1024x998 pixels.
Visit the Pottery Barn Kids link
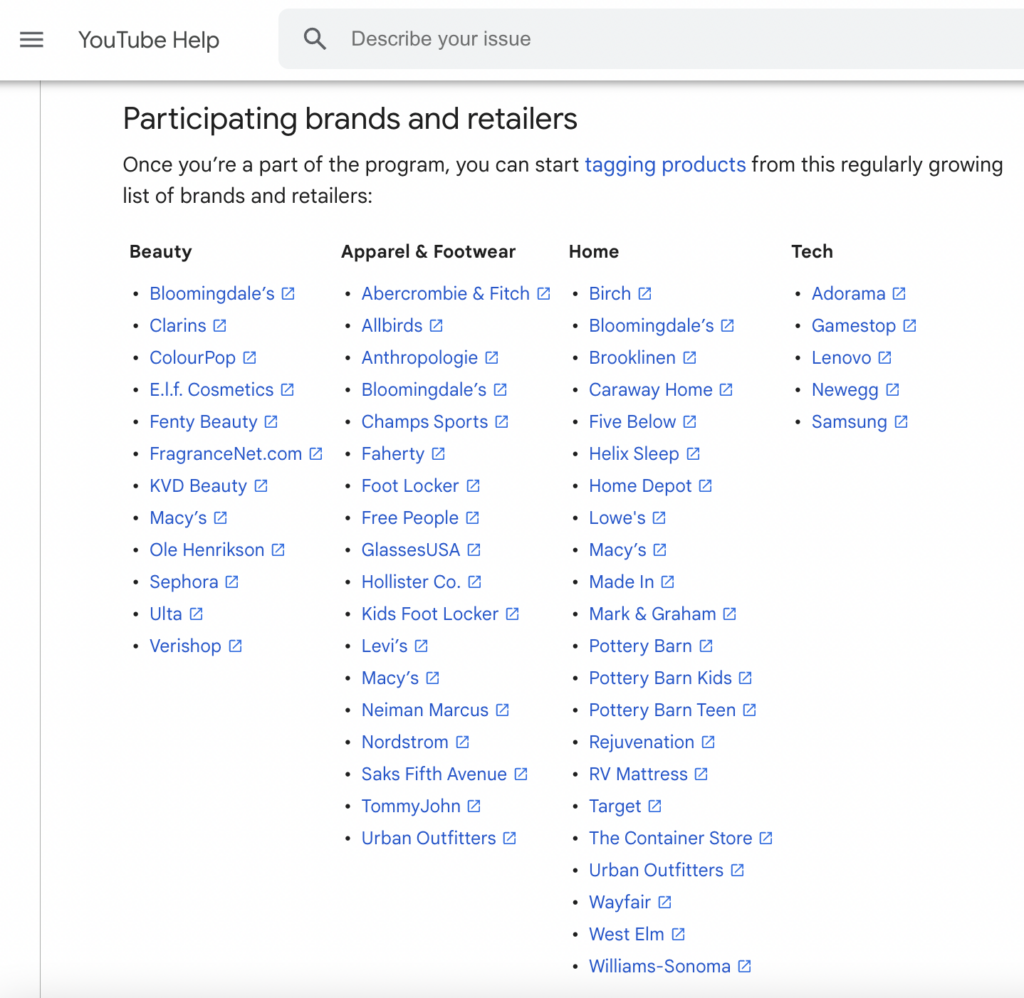coord(659,677)
